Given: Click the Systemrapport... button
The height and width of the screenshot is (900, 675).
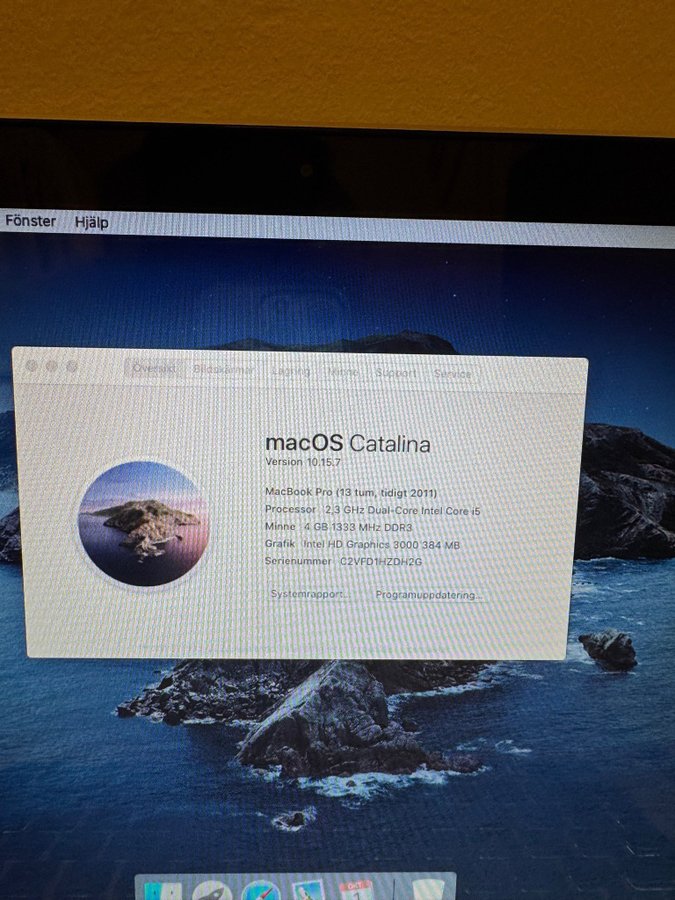Looking at the screenshot, I should point(310,594).
